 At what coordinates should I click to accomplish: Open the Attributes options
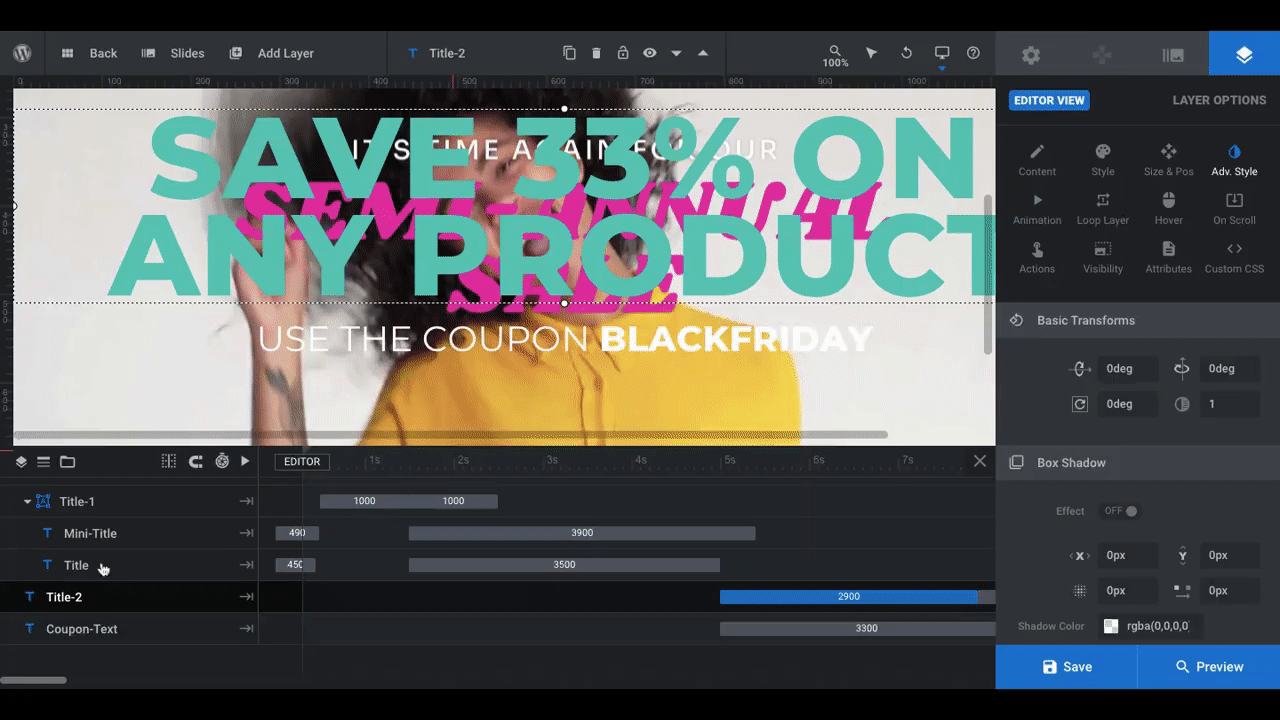1168,257
